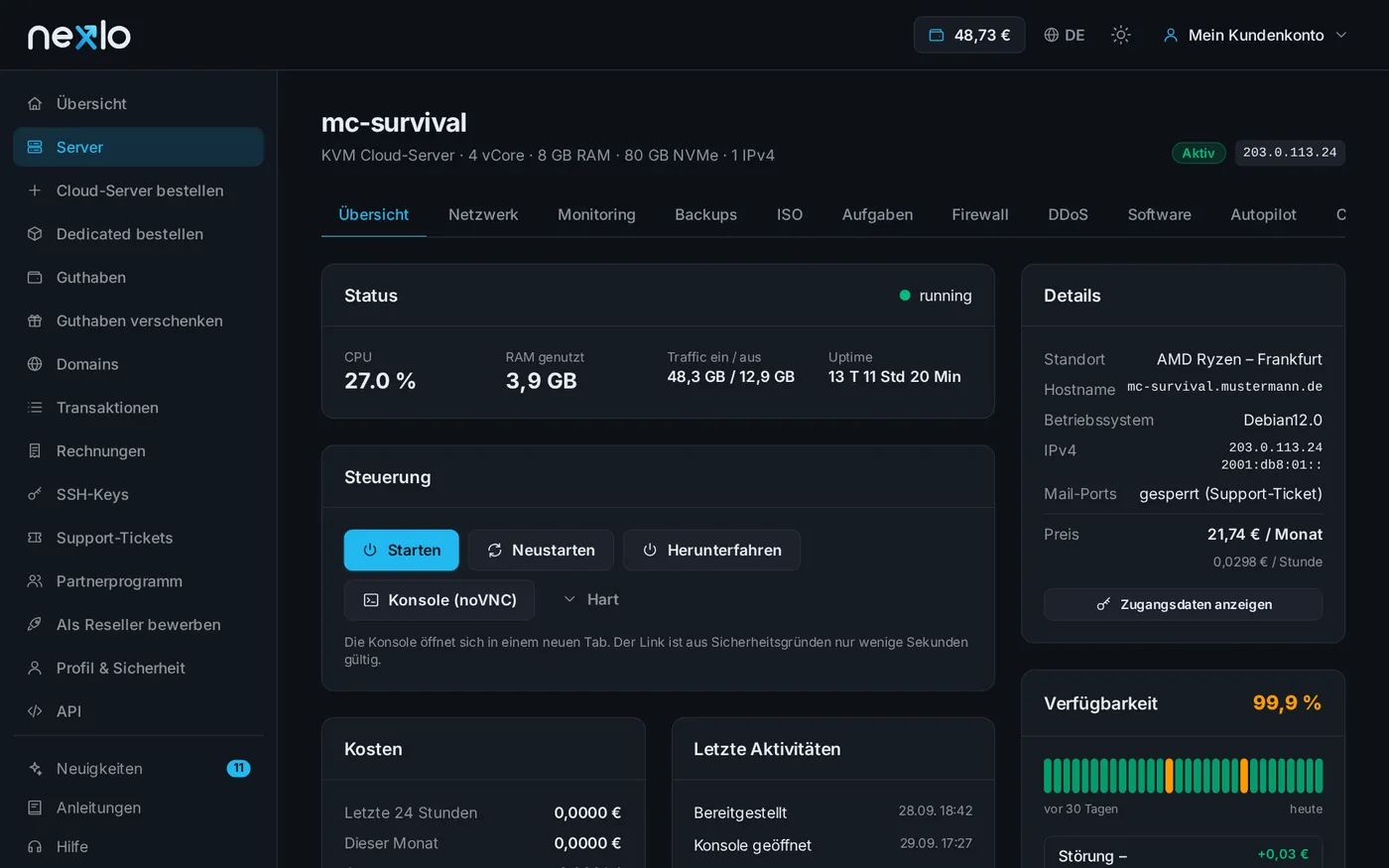Screen dimensions: 1389x868
Task: Click the API code brackets icon
Action: pos(35,711)
